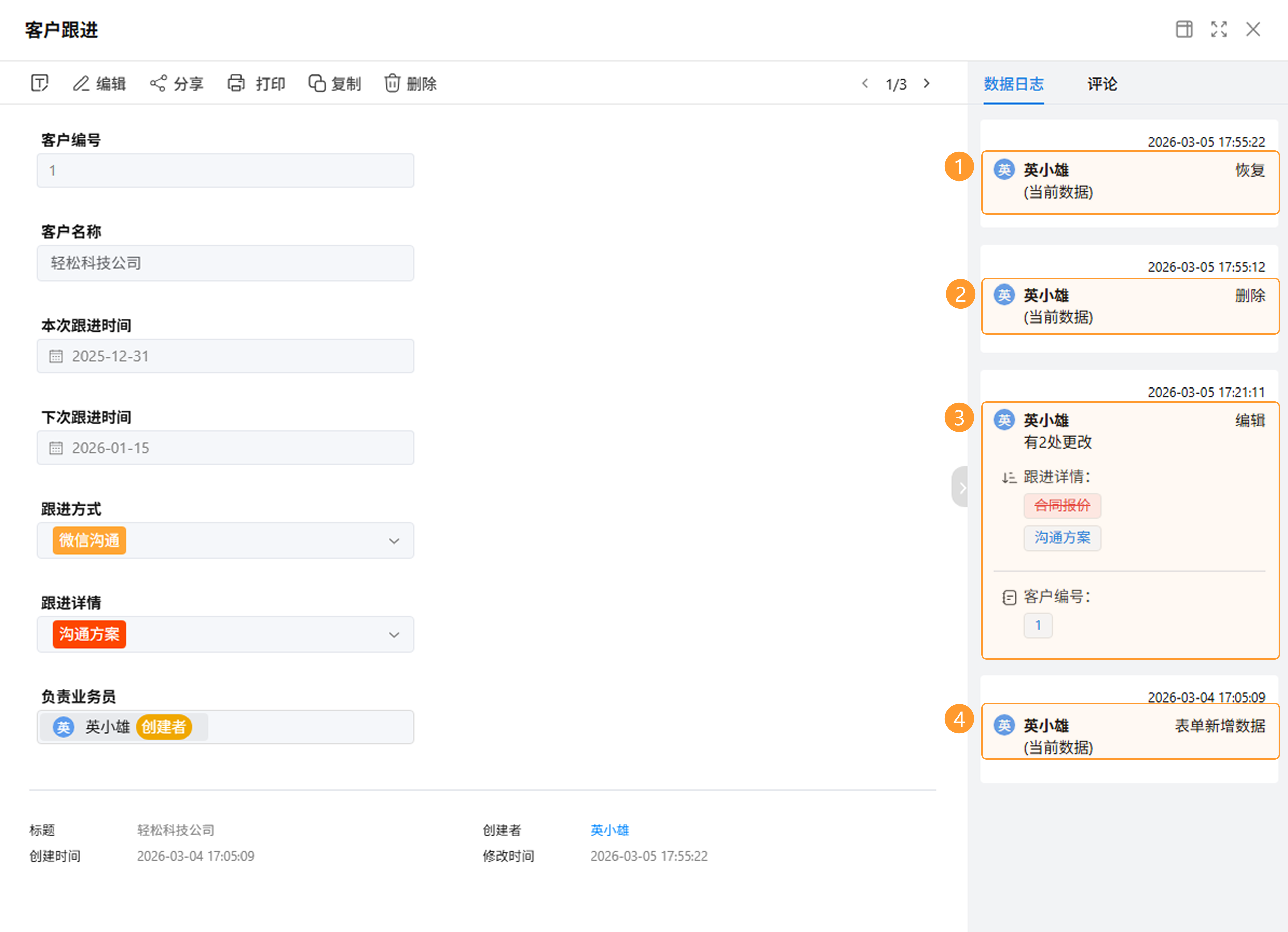
Task: Open the 跟进方式 dropdown arrow
Action: click(x=394, y=541)
